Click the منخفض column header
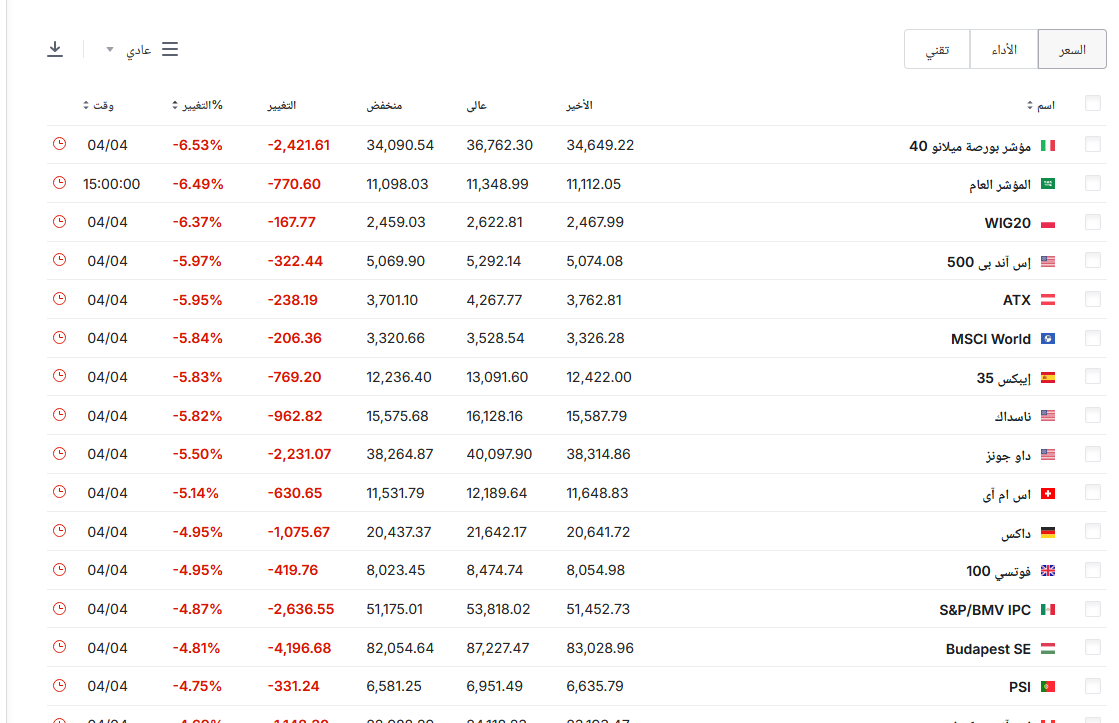 point(385,106)
